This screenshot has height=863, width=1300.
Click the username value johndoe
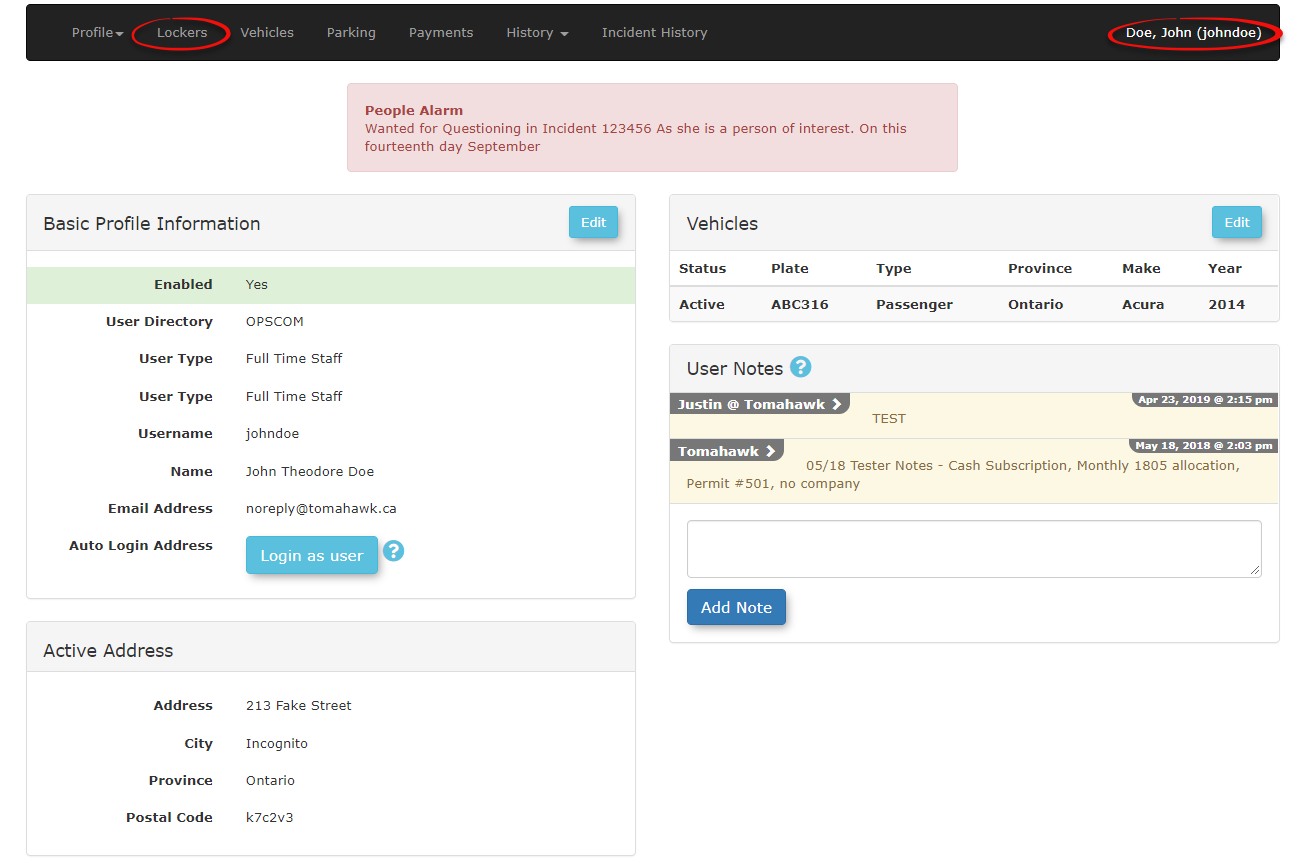pyautogui.click(x=272, y=433)
